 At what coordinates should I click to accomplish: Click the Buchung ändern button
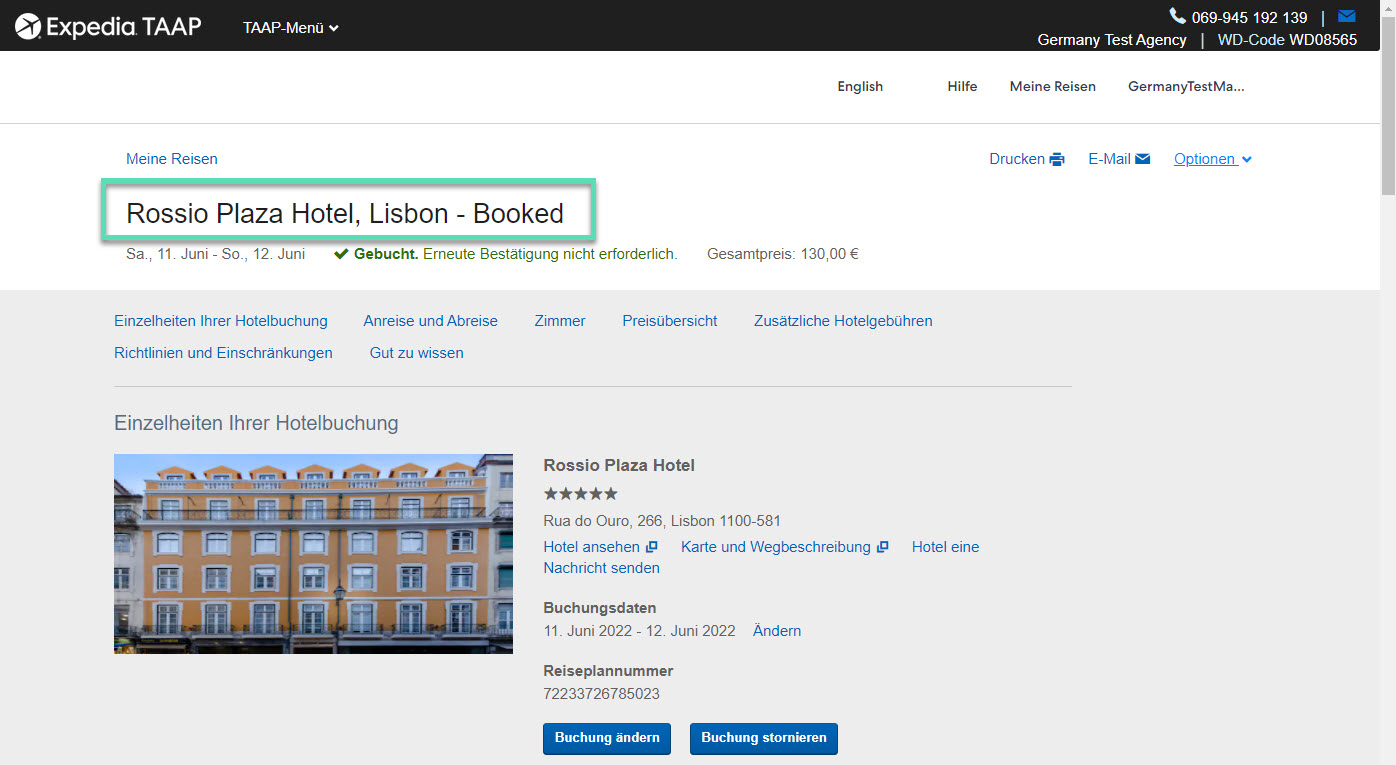click(x=607, y=738)
